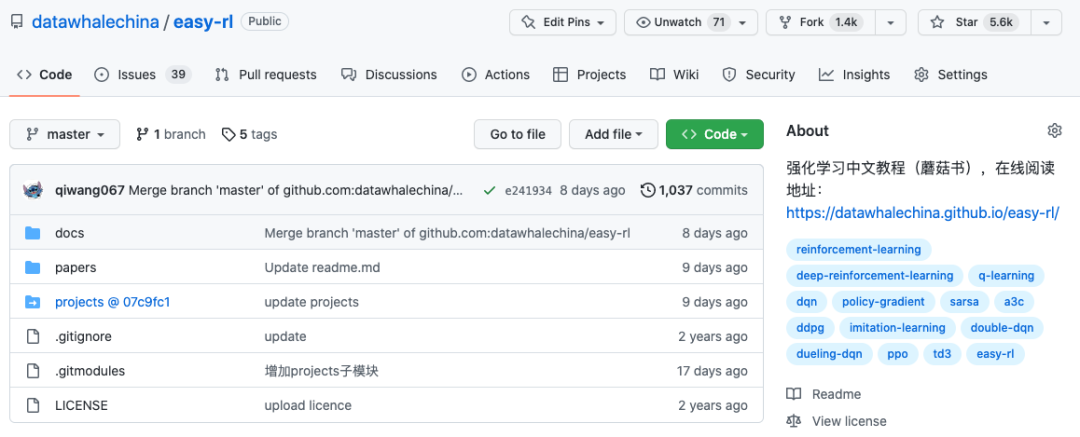Image resolution: width=1080 pixels, height=437 pixels.
Task: Click the .gitmodules file icon
Action: click(x=32, y=371)
